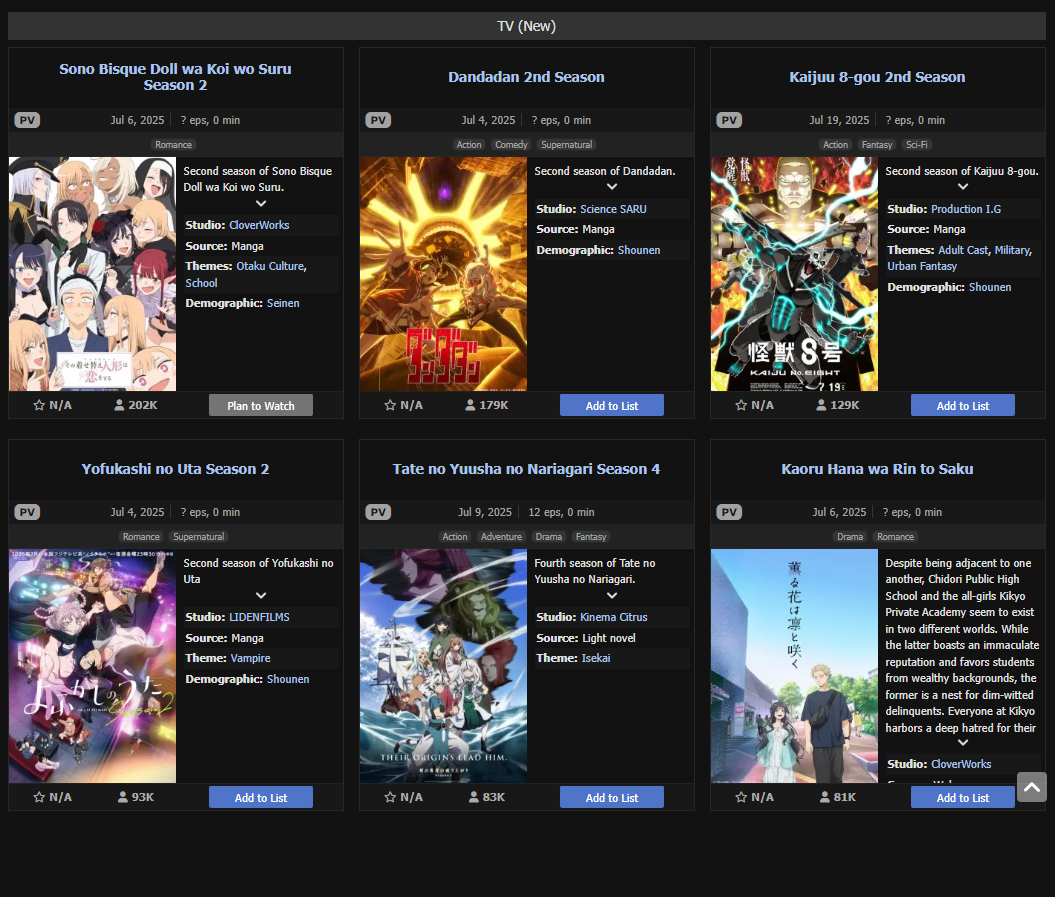This screenshot has height=897, width=1055.
Task: Open the Kaoru Hana wa Rin to Saku title
Action: [x=877, y=469]
